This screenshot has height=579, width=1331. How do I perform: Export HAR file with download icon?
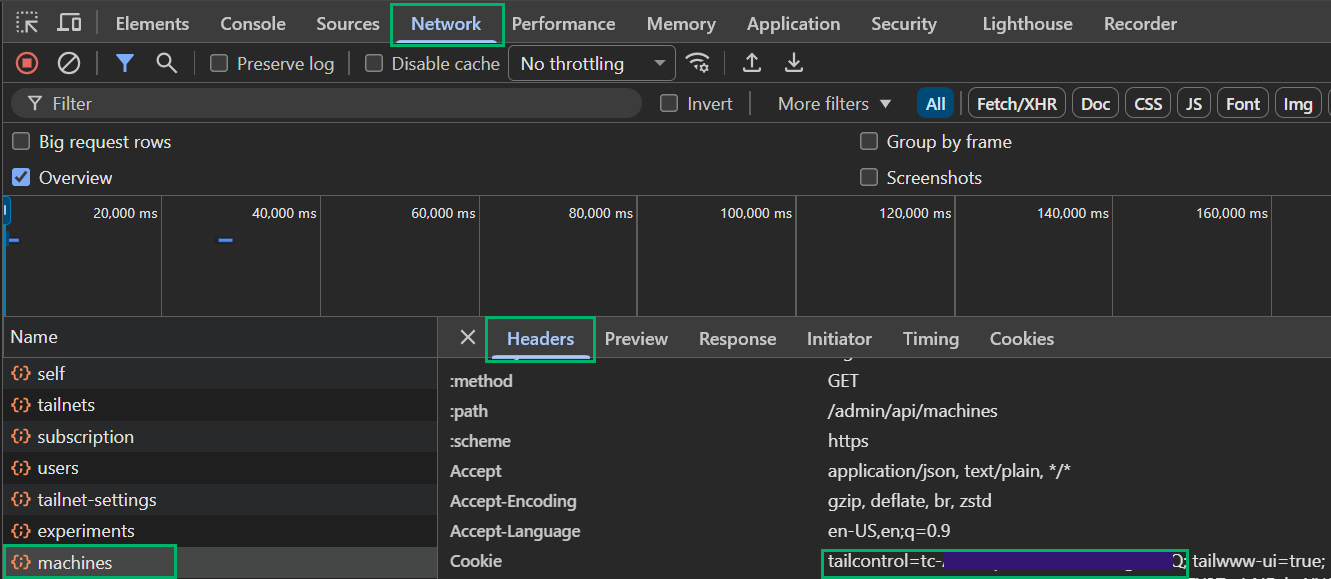pyautogui.click(x=794, y=63)
